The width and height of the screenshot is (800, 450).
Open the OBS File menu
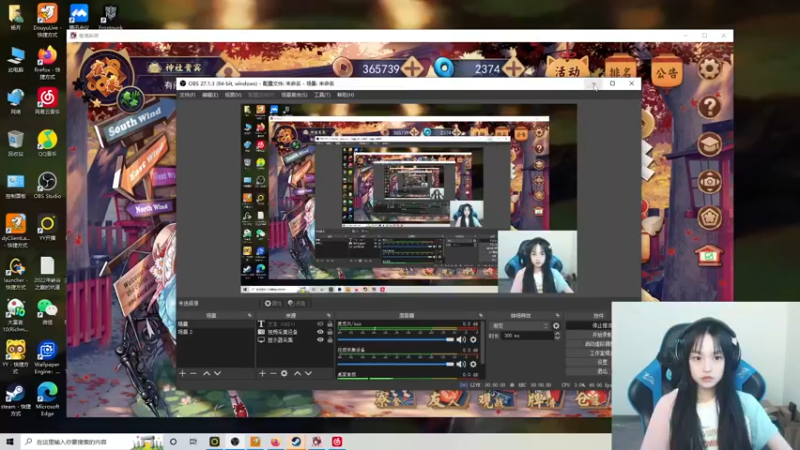[x=187, y=95]
